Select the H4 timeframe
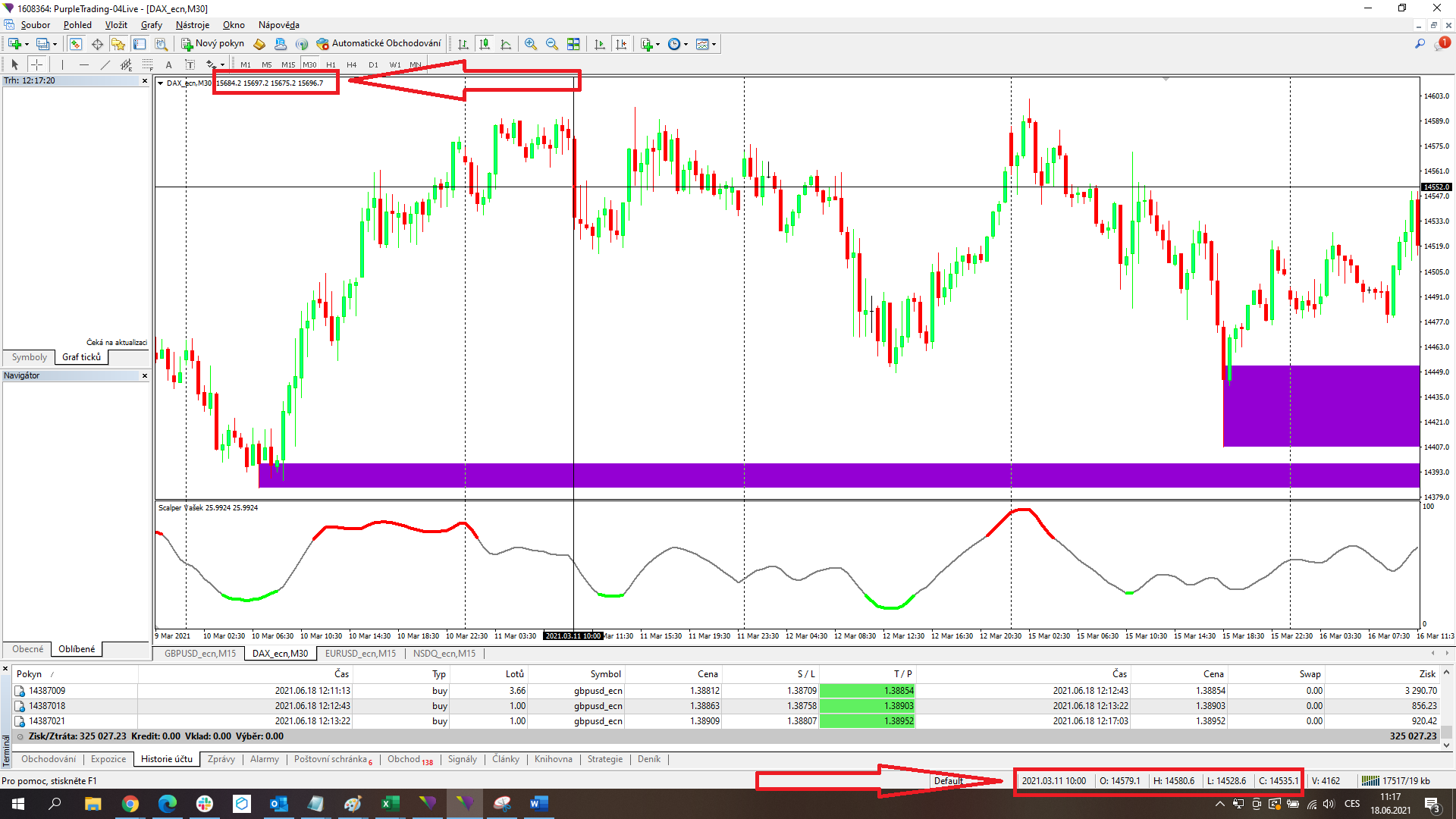 (x=351, y=64)
